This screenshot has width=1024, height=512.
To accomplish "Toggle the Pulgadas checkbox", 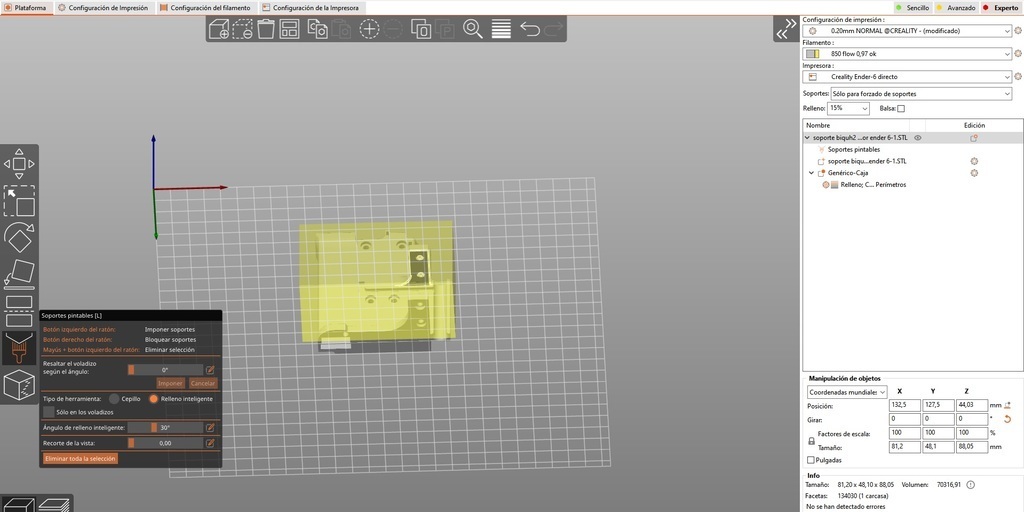I will (x=811, y=460).
